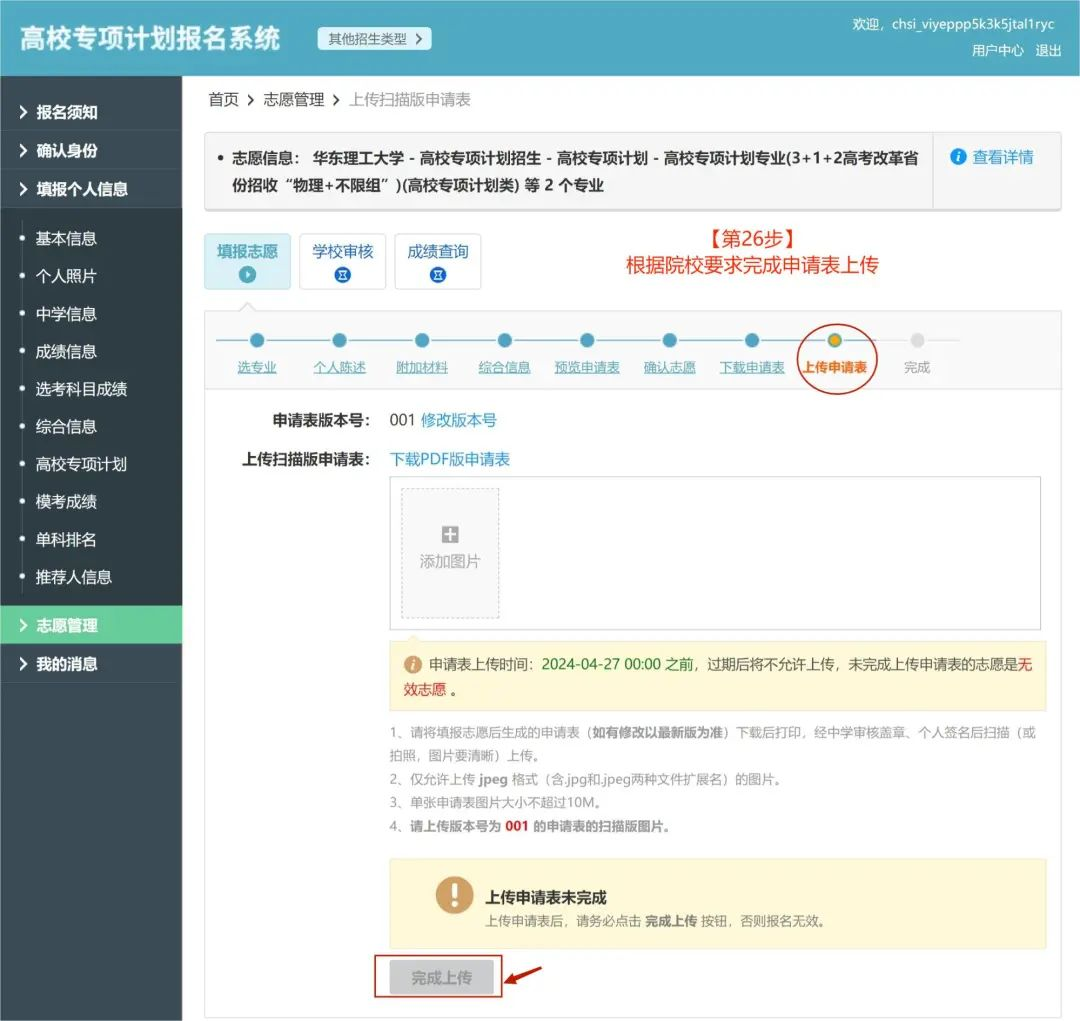Click the 添加图片 upload area

coord(448,553)
